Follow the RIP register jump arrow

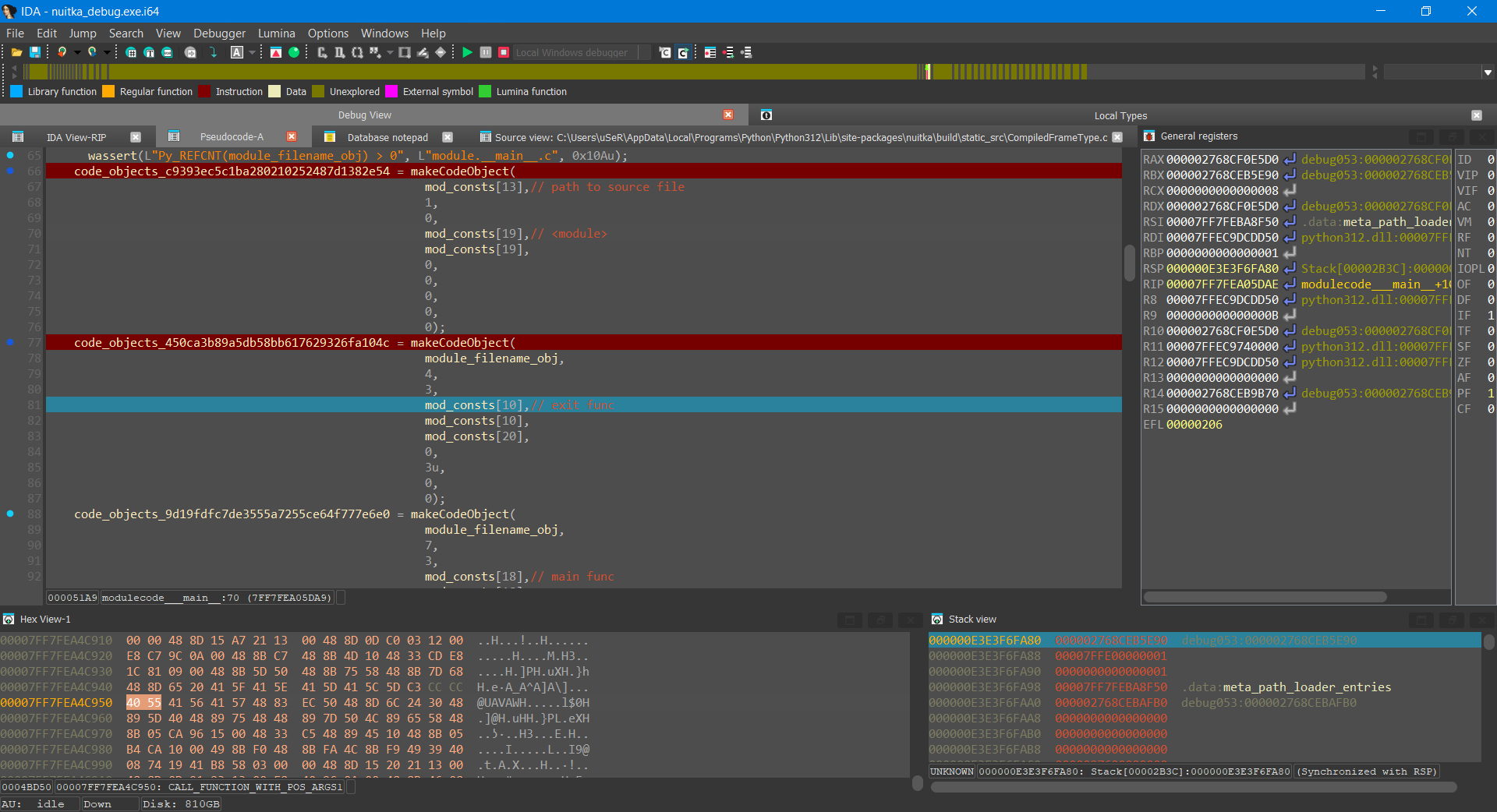tap(1290, 284)
